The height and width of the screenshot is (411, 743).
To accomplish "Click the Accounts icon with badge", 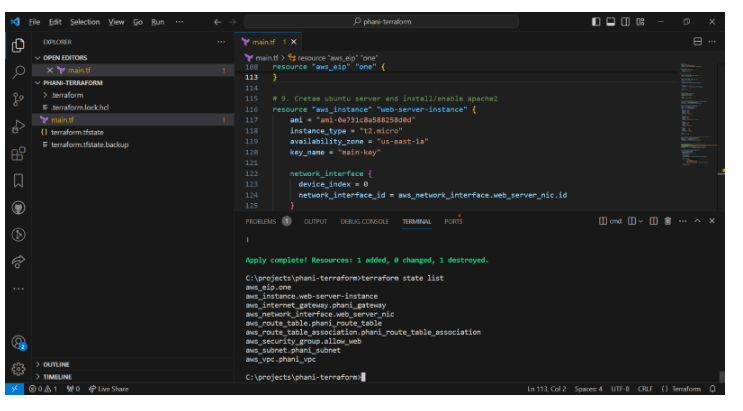I will pos(18,342).
